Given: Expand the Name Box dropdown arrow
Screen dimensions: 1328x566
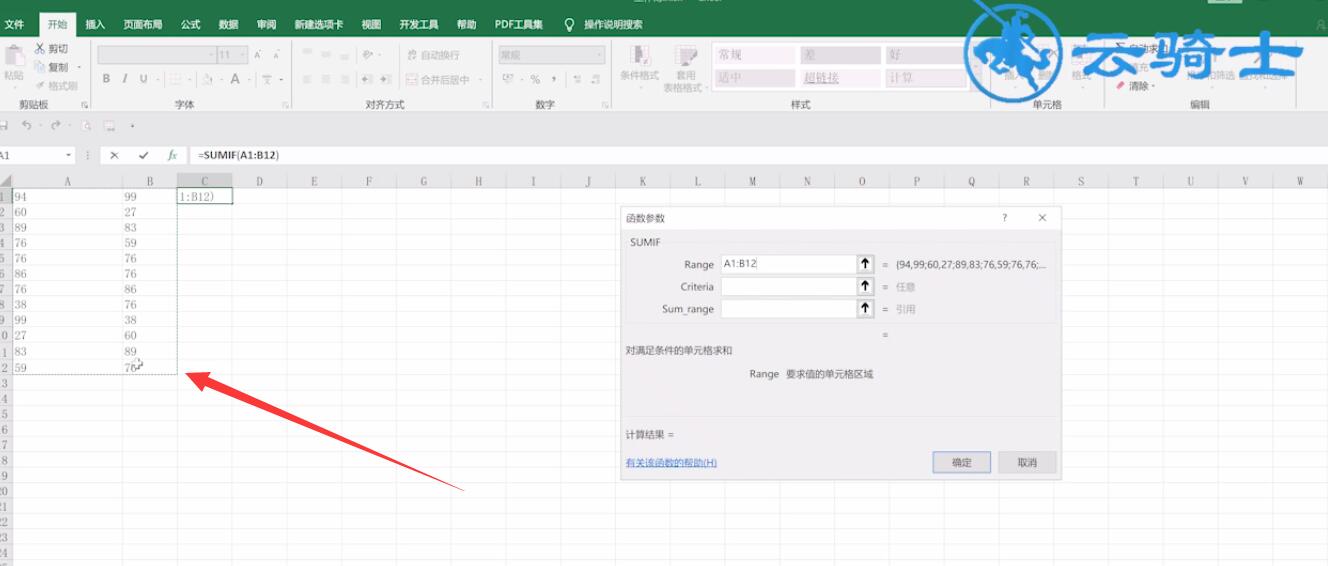Looking at the screenshot, I should coord(69,155).
